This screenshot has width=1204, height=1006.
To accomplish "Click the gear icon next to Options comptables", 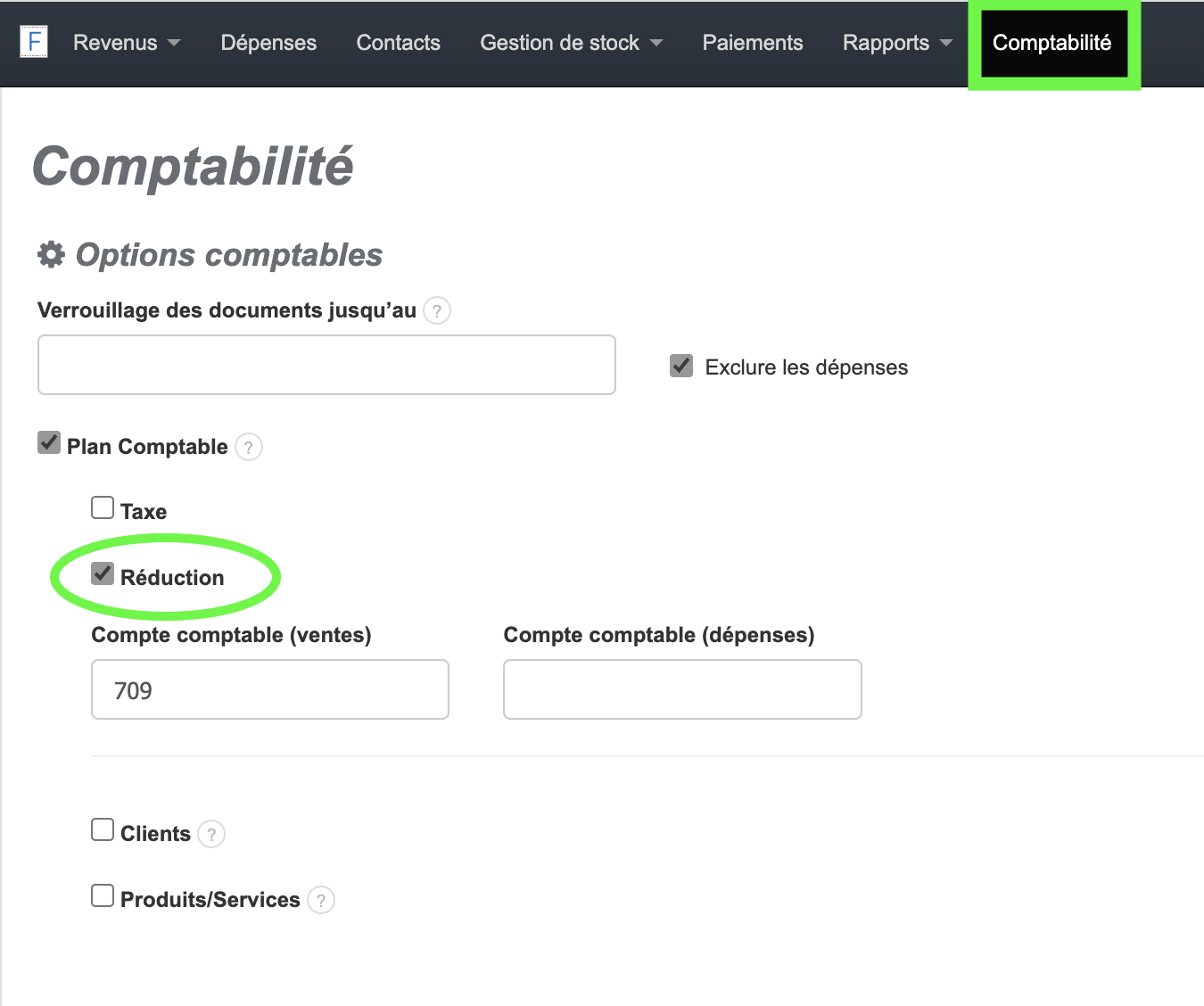I will [51, 254].
